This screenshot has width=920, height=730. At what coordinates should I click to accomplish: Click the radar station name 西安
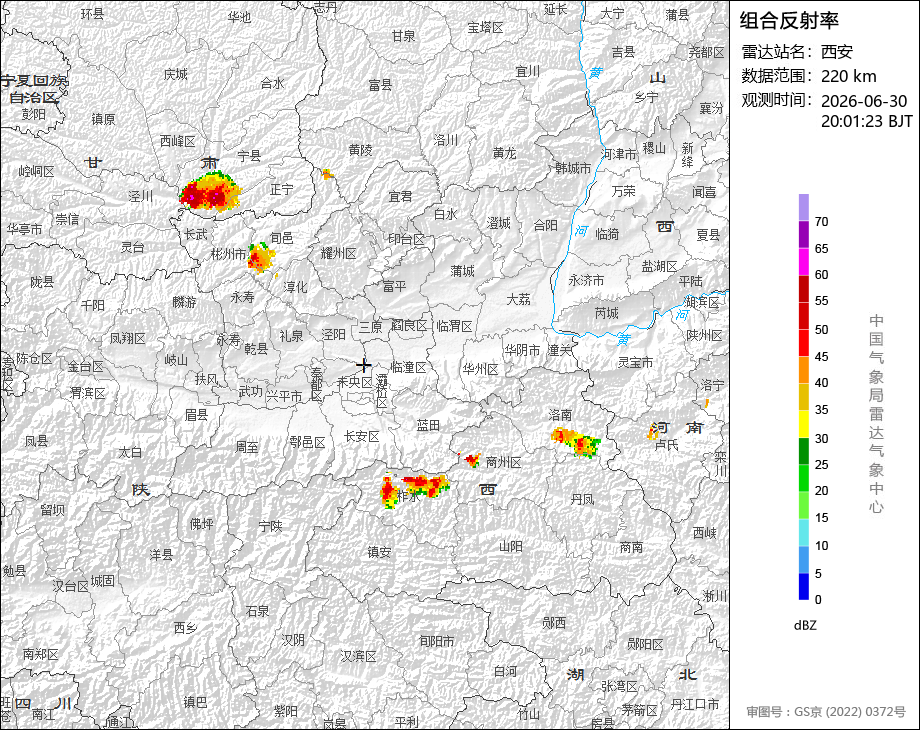(x=836, y=52)
